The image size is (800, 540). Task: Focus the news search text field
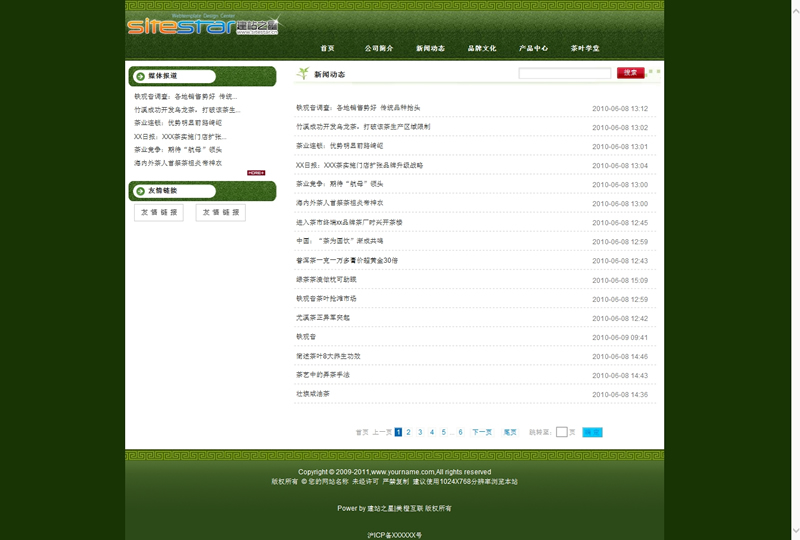pyautogui.click(x=564, y=73)
